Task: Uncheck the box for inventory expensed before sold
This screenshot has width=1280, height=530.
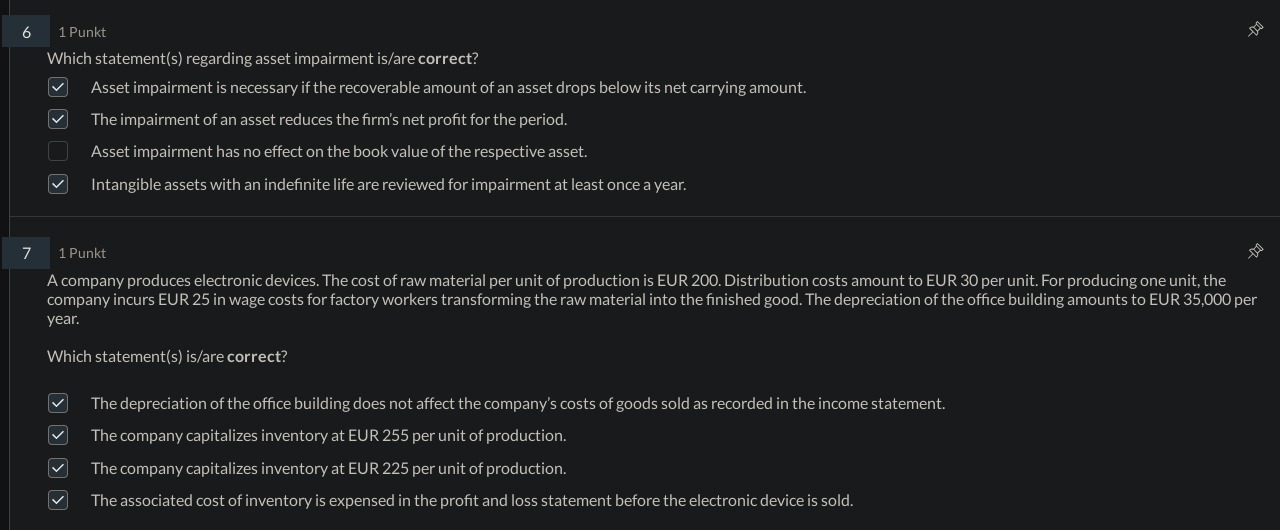Action: tap(58, 500)
